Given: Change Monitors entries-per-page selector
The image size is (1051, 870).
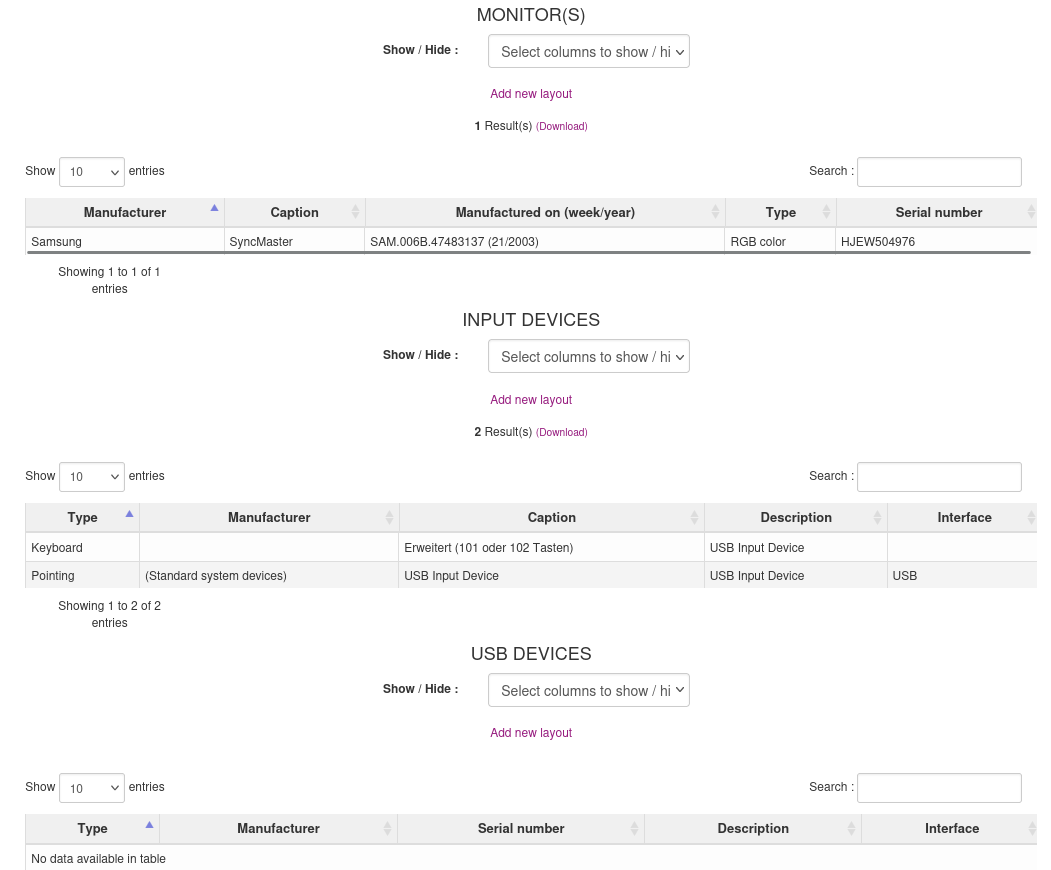Looking at the screenshot, I should pyautogui.click(x=92, y=172).
